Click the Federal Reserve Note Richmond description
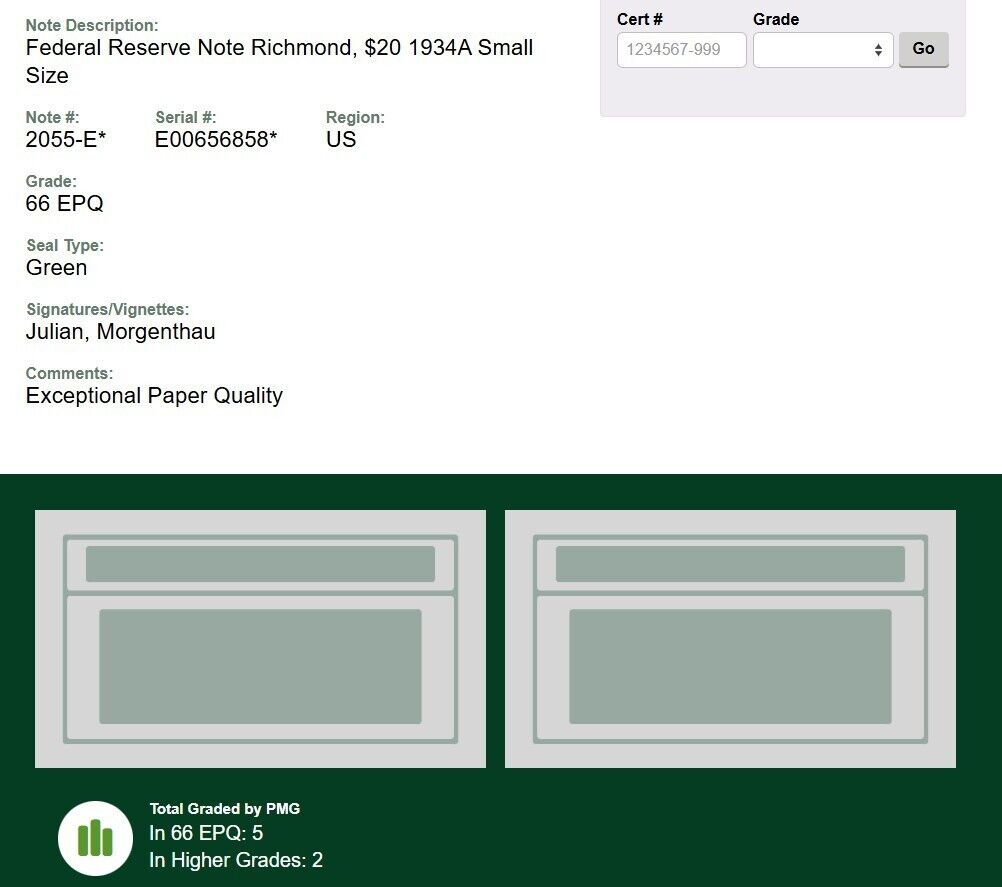 pos(279,61)
